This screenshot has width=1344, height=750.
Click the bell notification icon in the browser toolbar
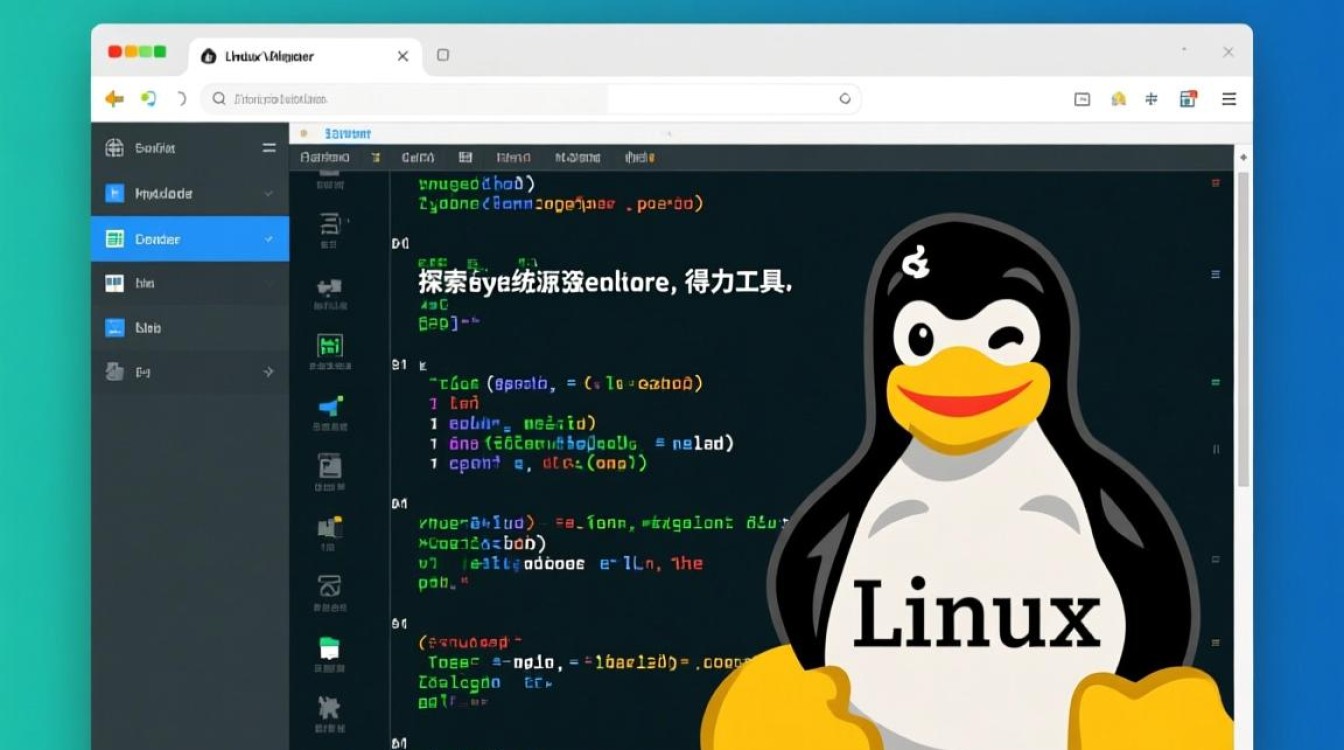pos(1118,98)
